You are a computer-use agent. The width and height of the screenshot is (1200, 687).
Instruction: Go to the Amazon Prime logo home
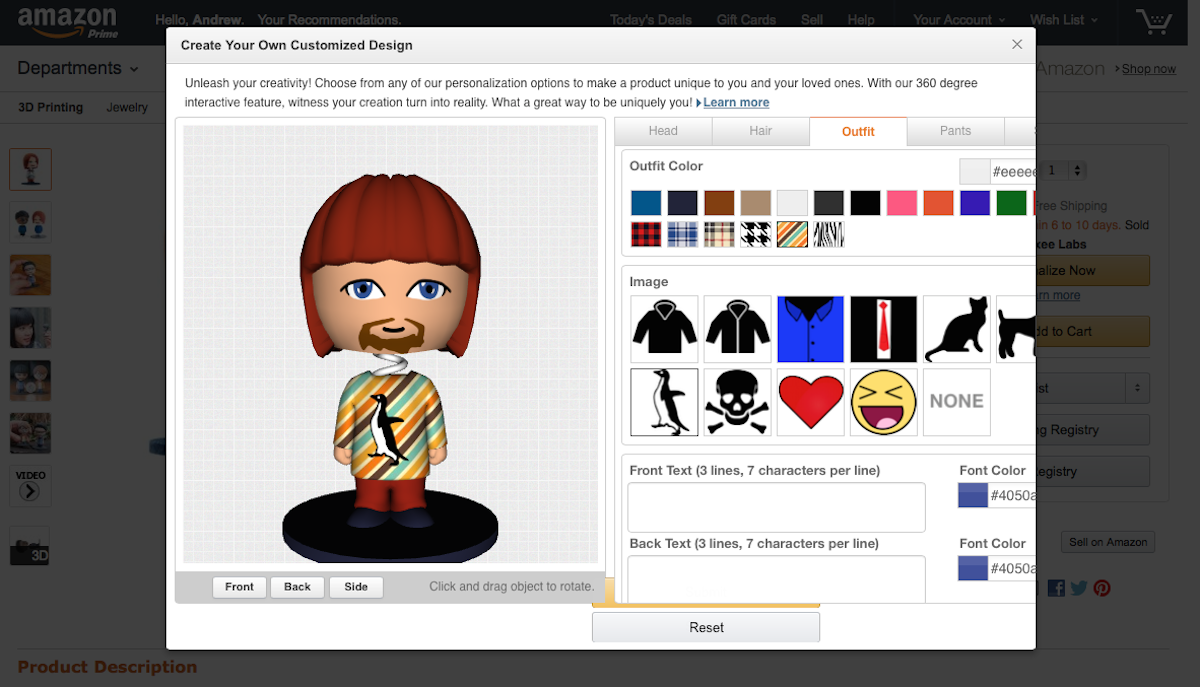[x=68, y=21]
